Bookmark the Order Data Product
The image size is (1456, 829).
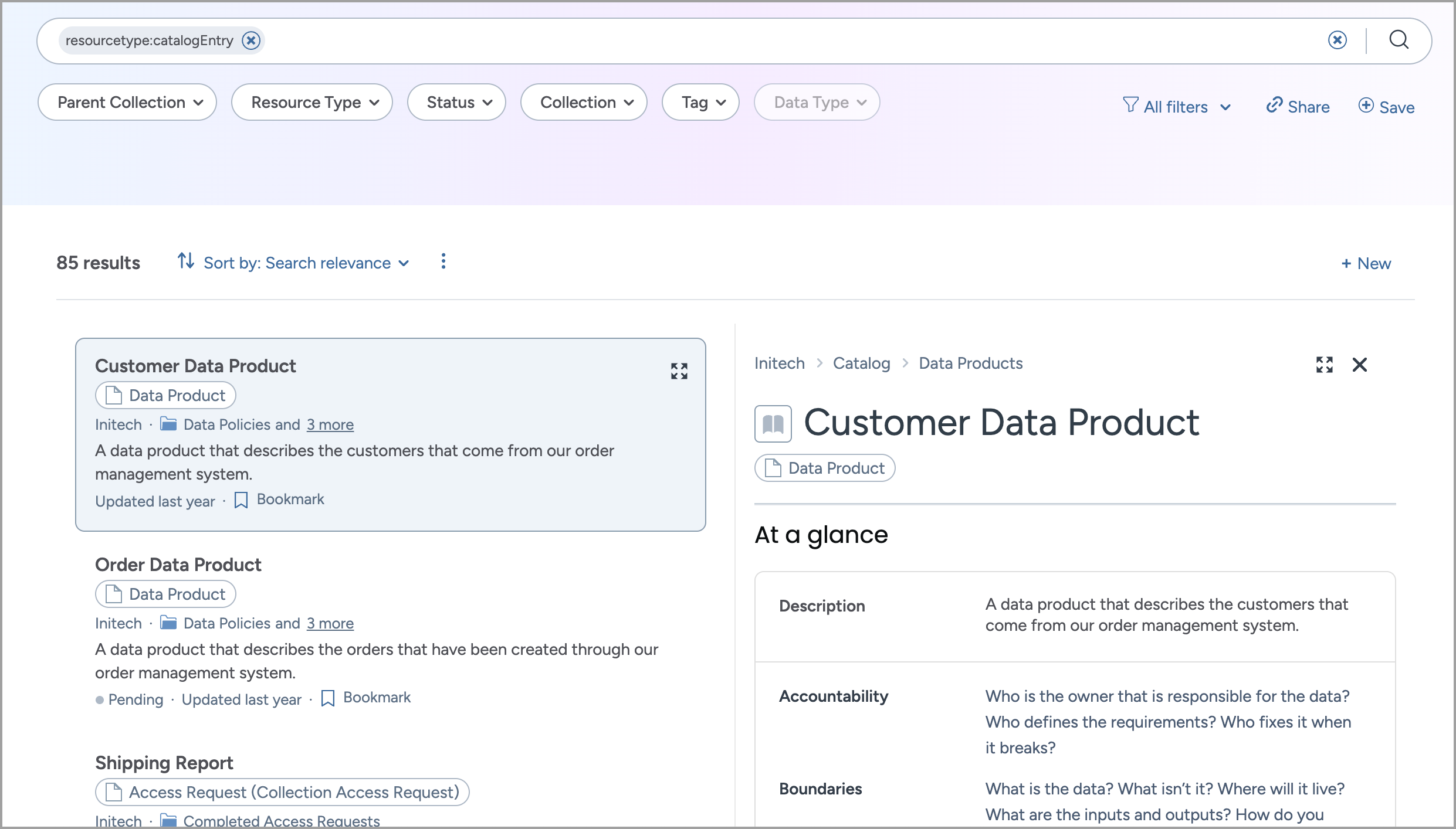tap(366, 697)
